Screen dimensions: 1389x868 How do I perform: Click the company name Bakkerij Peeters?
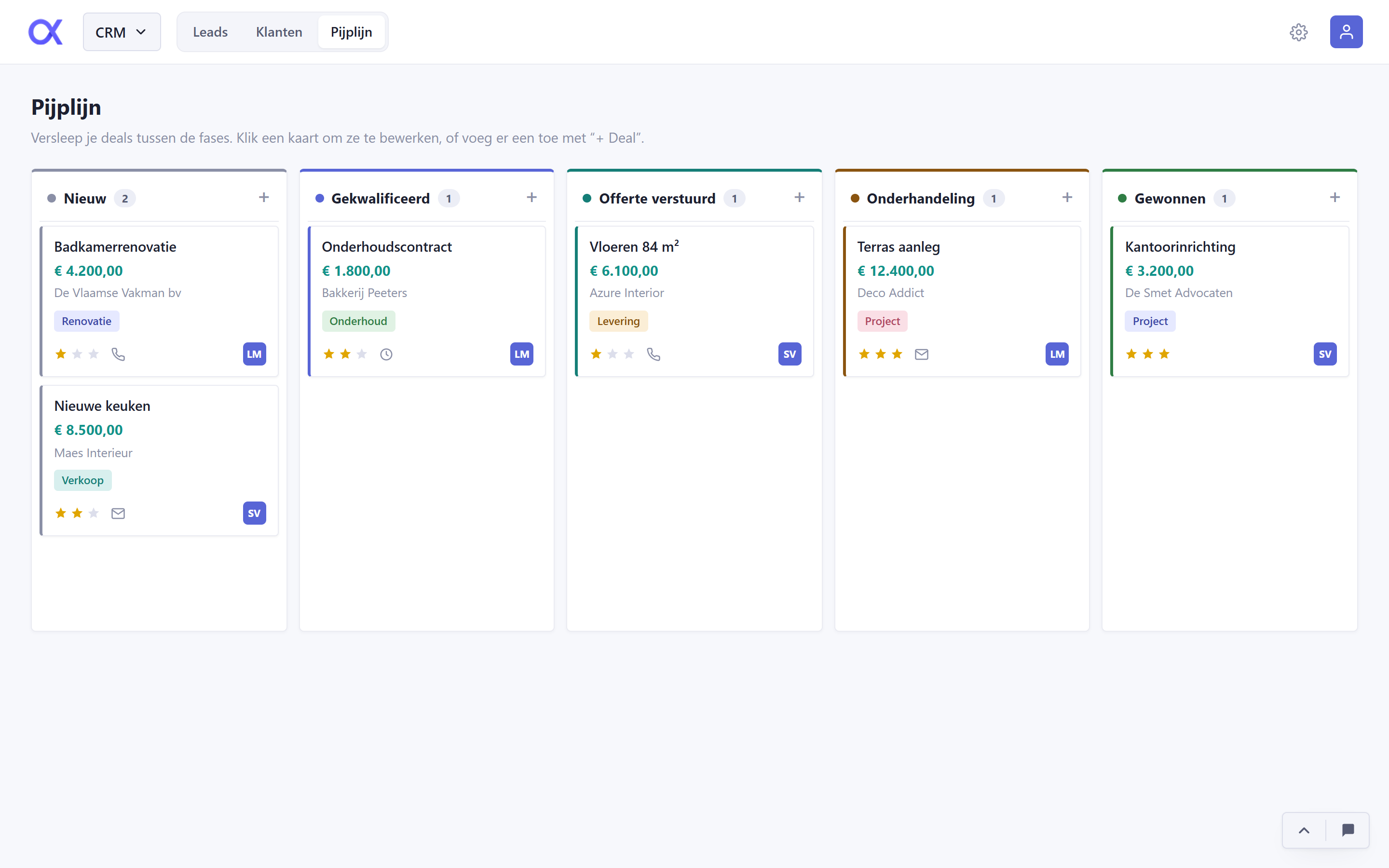365,293
